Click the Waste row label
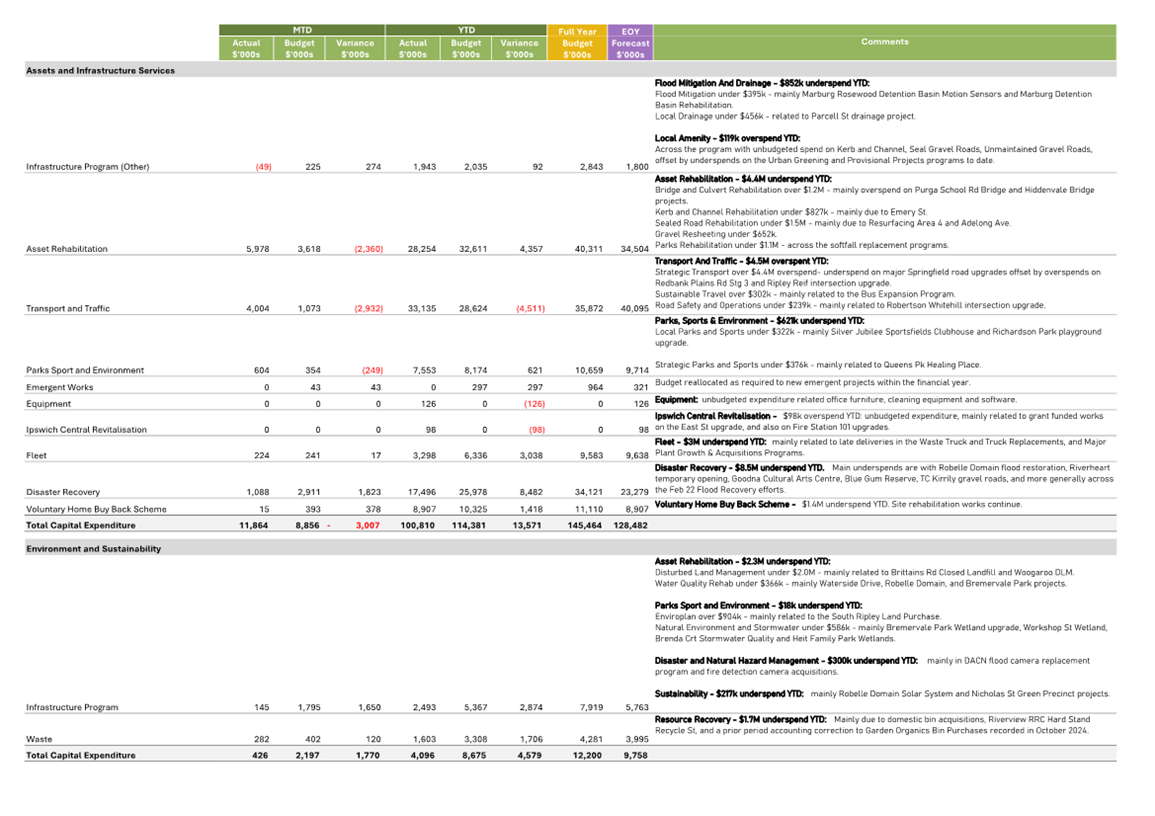The height and width of the screenshot is (816, 1155). 38,740
